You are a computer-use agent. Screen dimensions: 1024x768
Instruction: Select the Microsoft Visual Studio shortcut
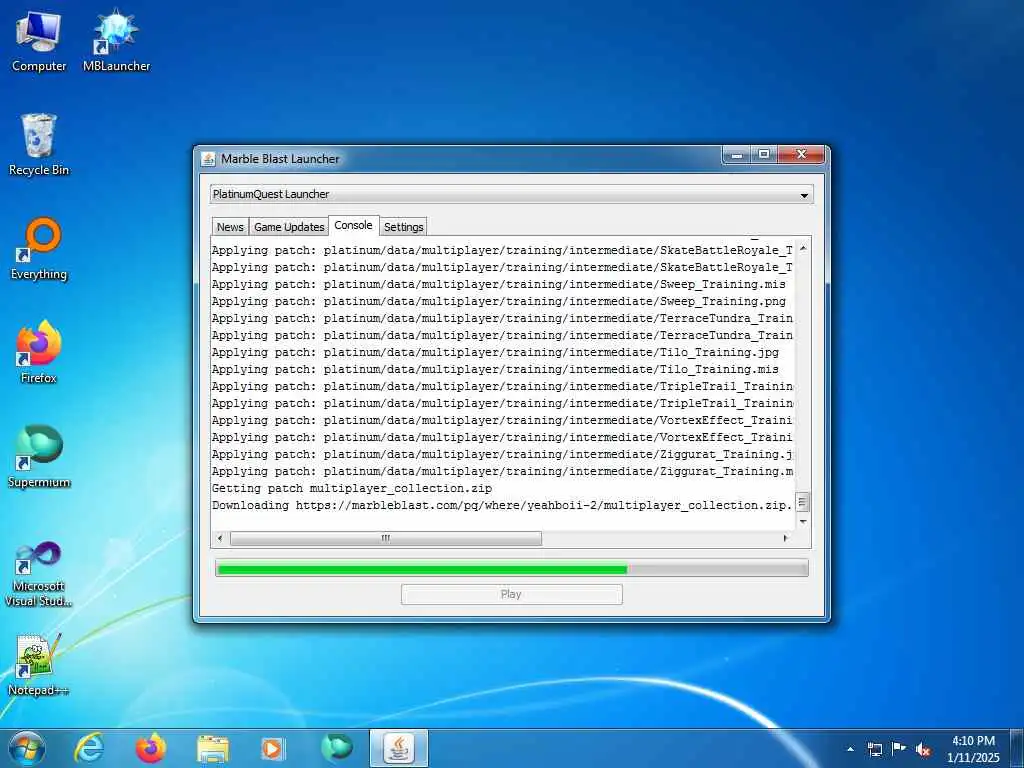tap(39, 575)
